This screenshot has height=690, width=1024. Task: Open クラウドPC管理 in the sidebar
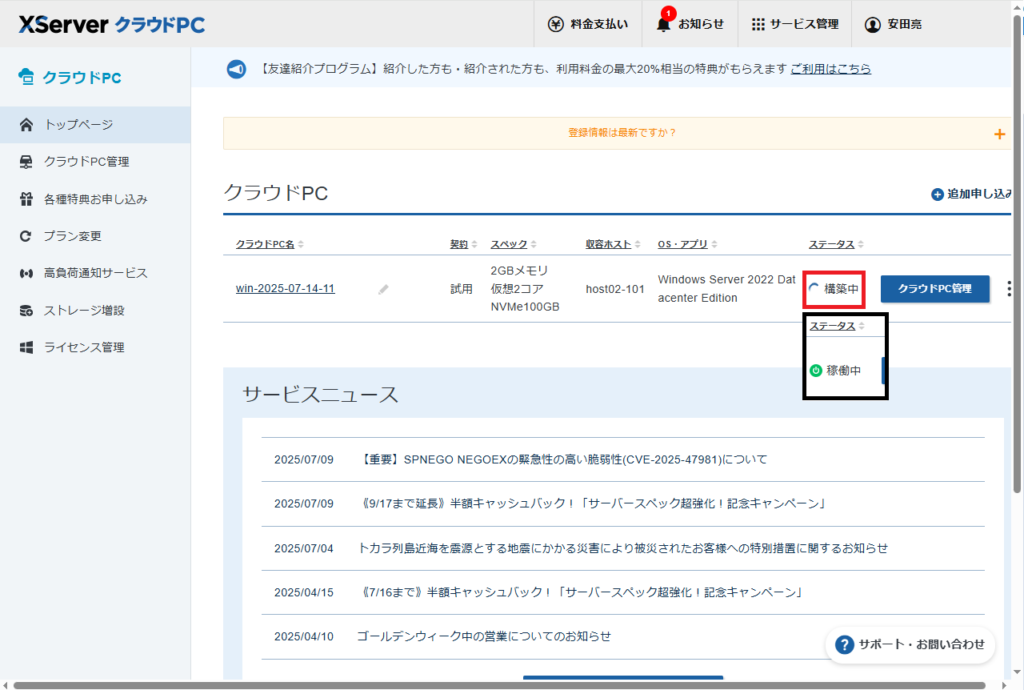95,162
